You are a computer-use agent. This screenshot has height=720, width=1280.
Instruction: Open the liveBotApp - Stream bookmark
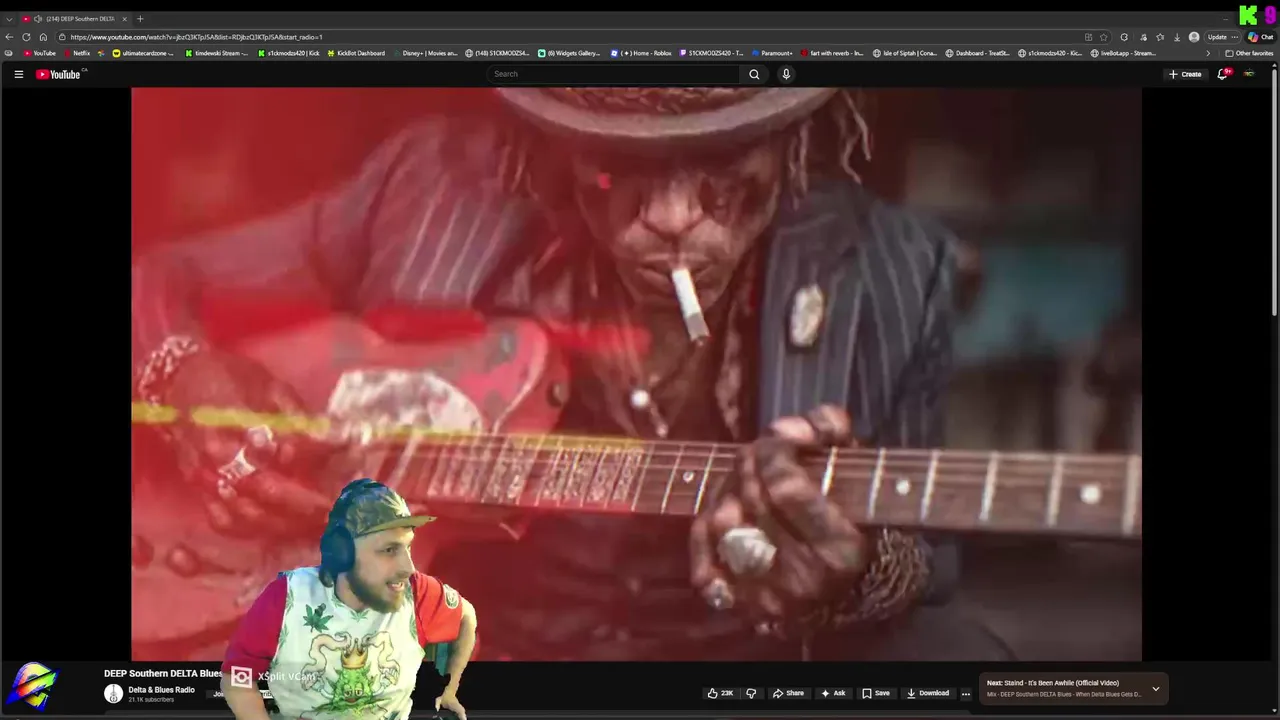coord(1123,53)
